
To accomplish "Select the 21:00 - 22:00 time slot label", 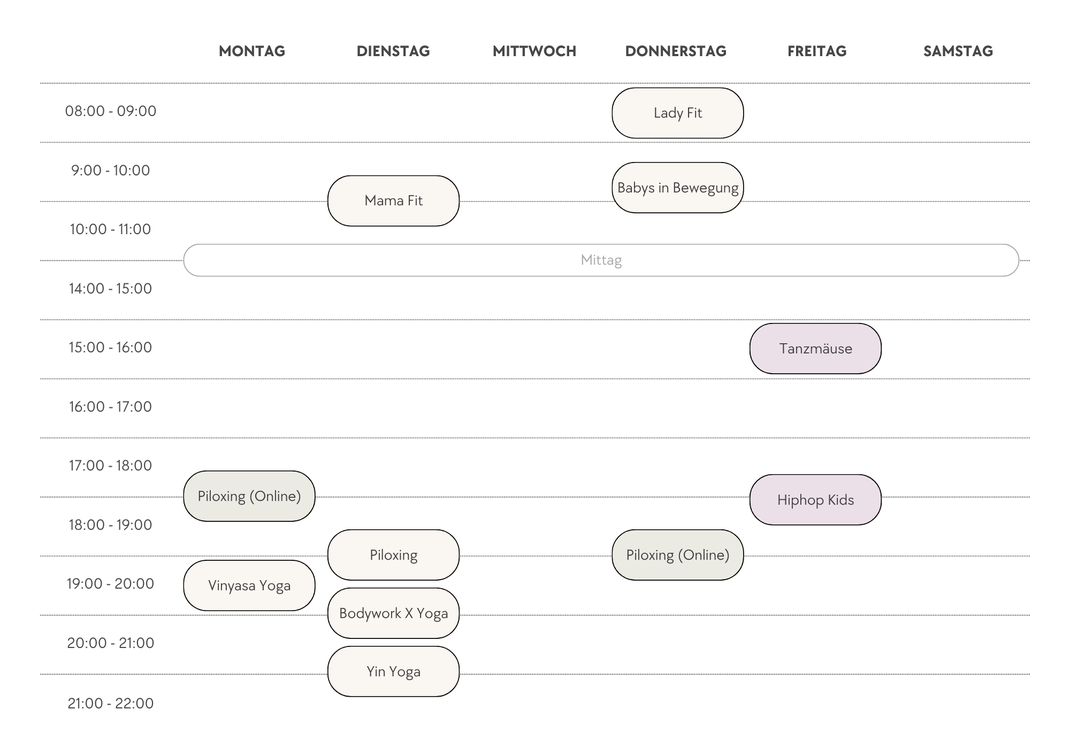I will 111,703.
